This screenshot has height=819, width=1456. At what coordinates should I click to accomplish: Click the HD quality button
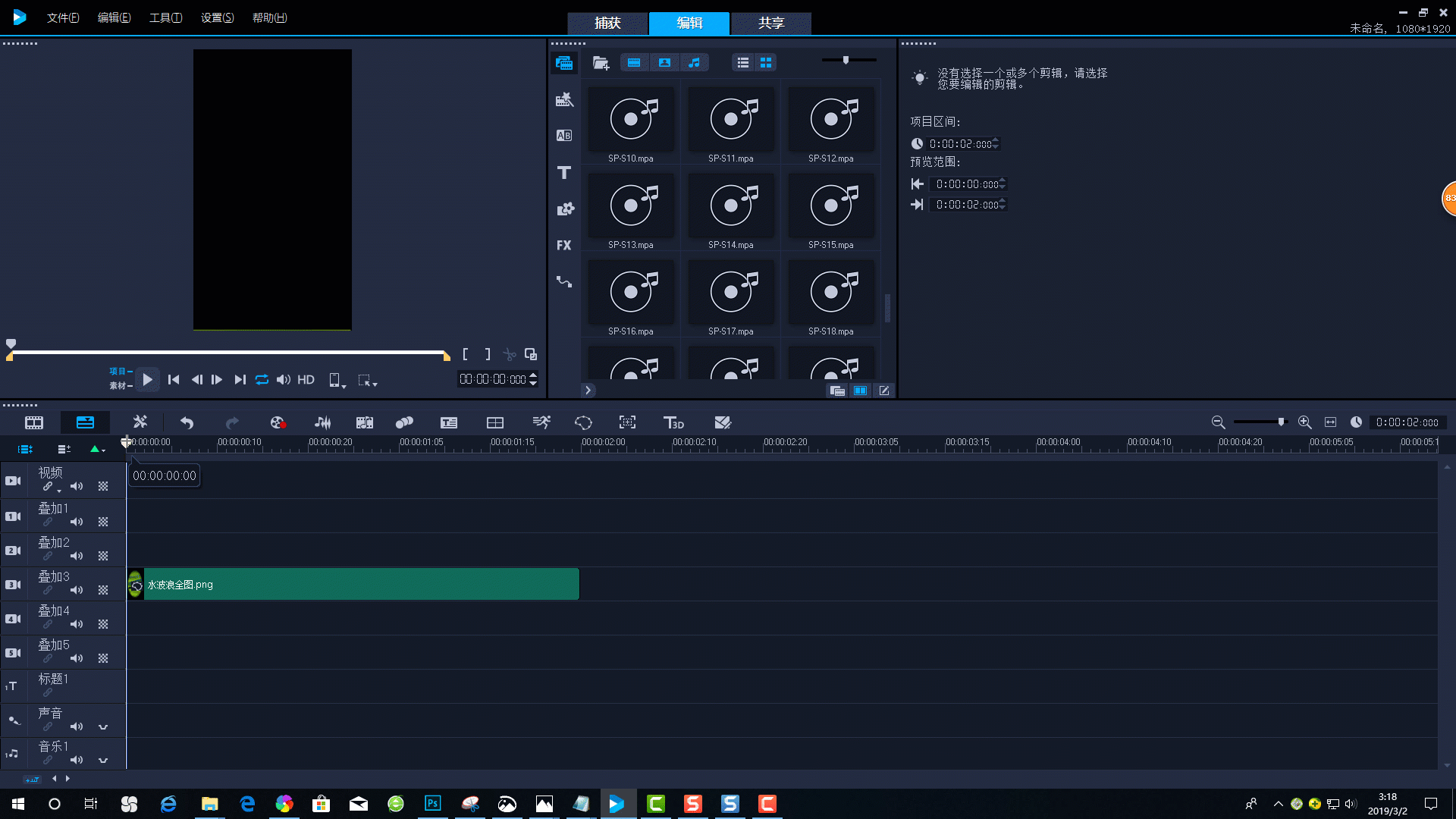point(306,380)
